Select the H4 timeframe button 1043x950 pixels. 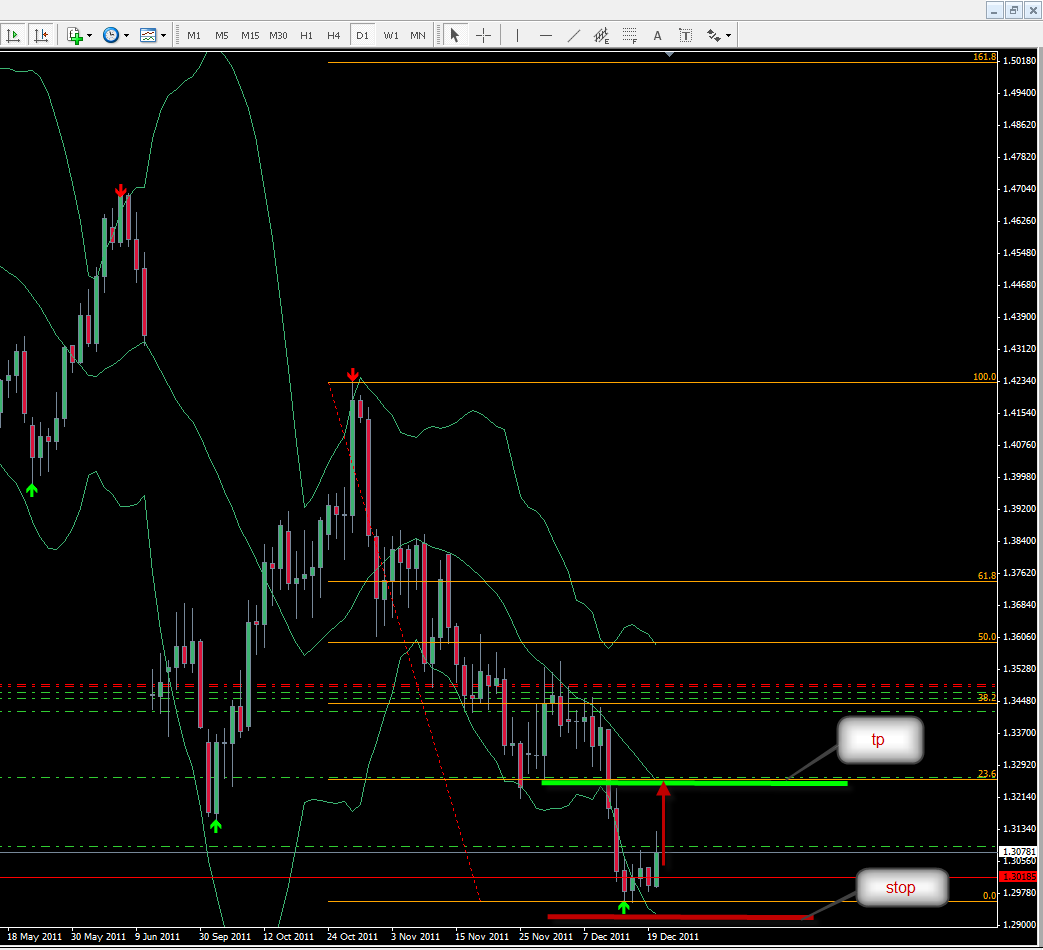[x=334, y=35]
